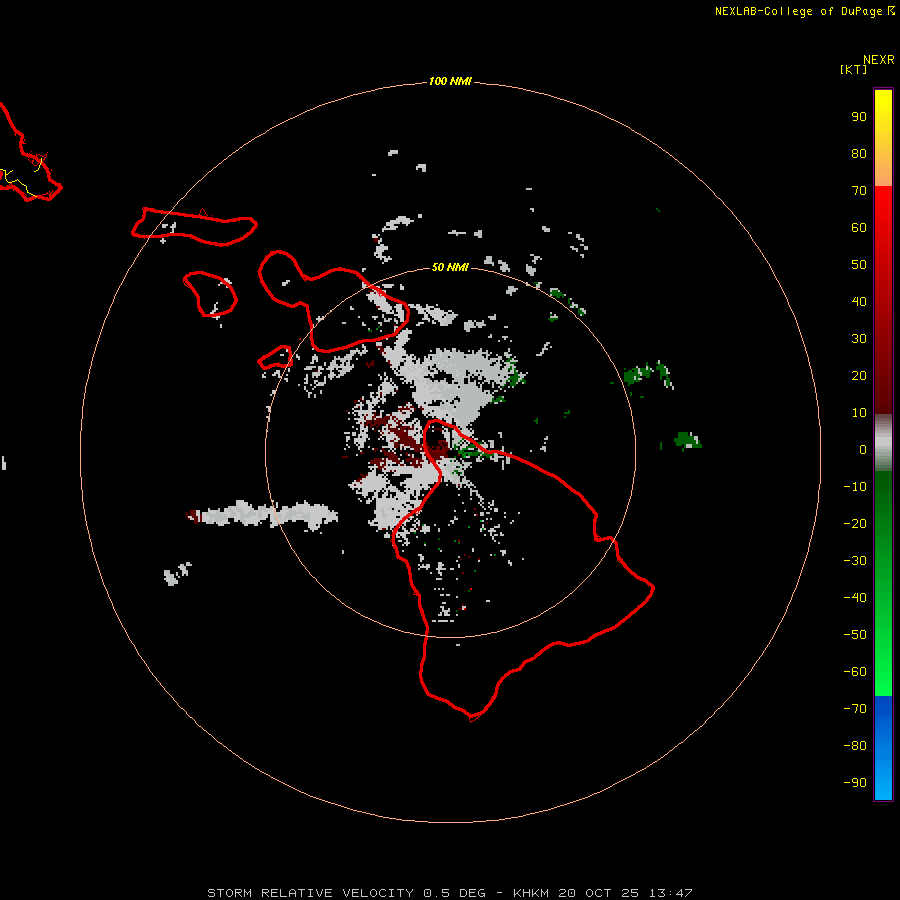This screenshot has height=900, width=900.
Task: Click the -20 value on the color scale
Action: pos(855,523)
